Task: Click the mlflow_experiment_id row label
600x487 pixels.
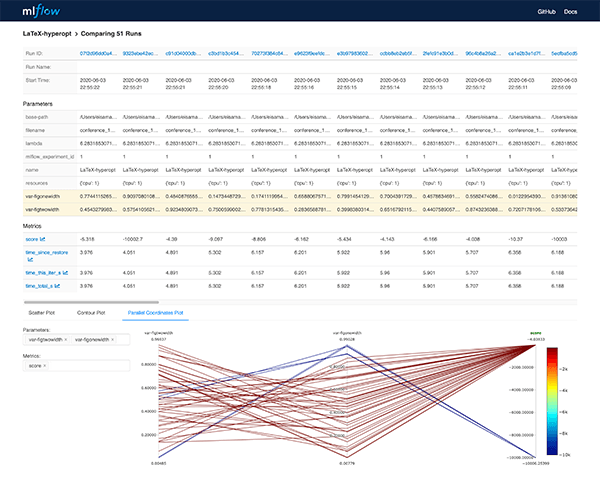Action: click(50, 156)
